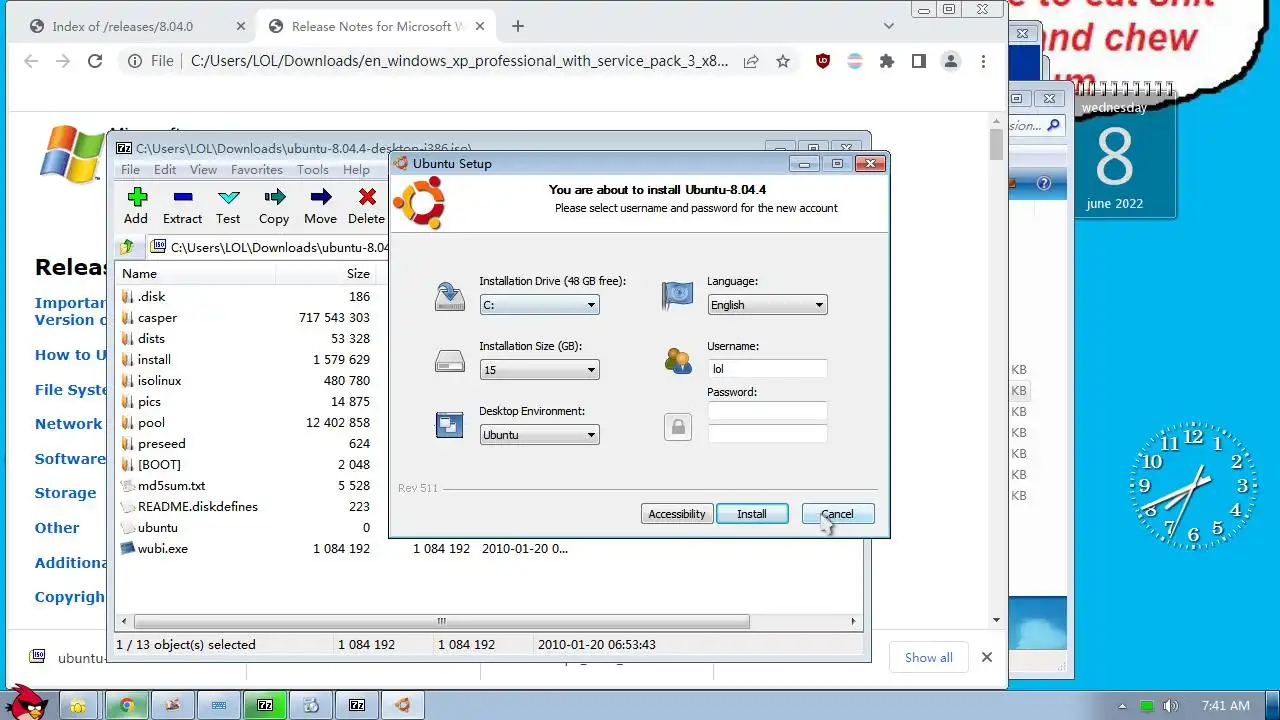Close the downloads bar with X
The image size is (1280, 720).
click(987, 657)
